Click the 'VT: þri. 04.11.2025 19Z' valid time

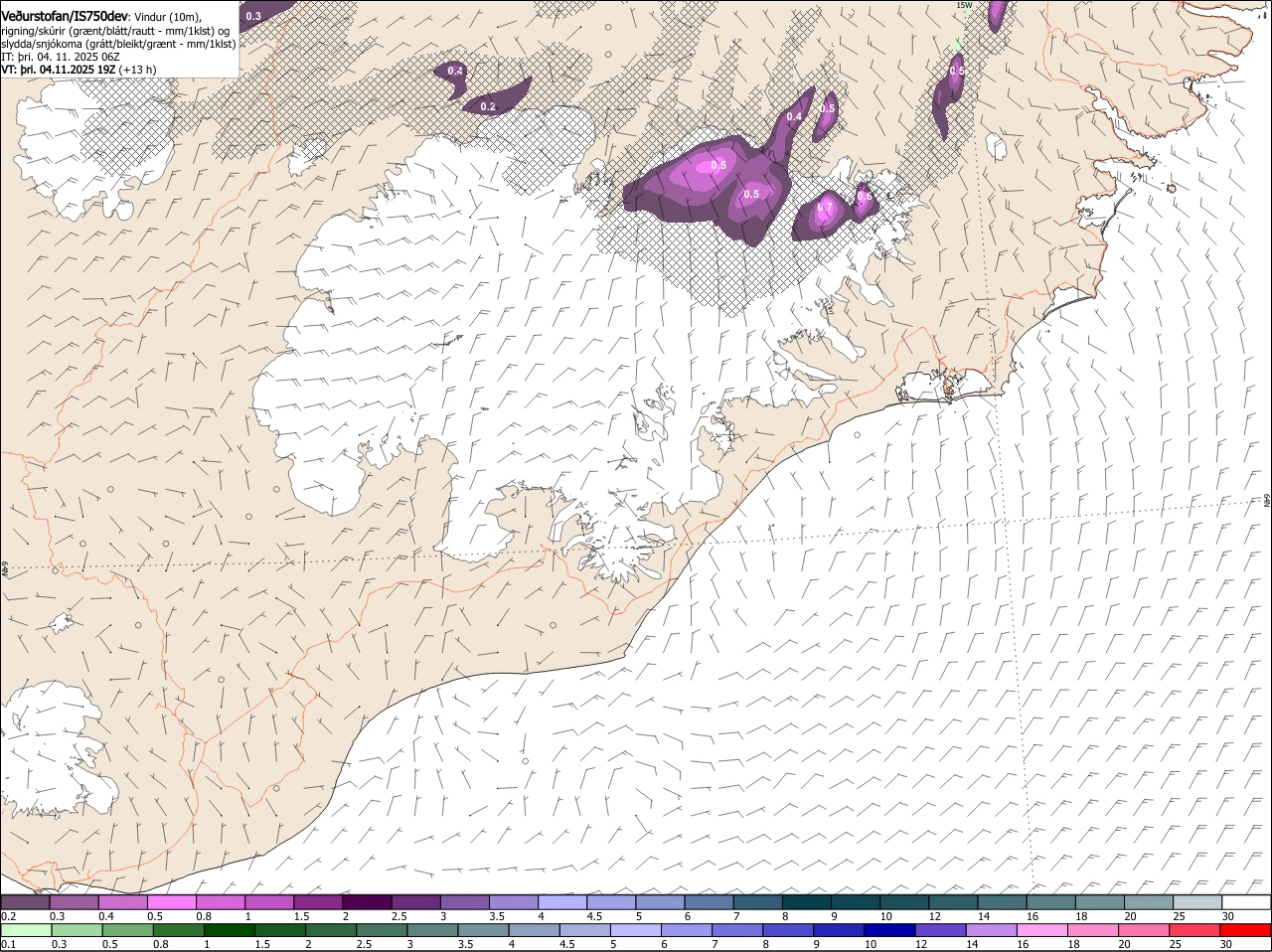[59, 71]
